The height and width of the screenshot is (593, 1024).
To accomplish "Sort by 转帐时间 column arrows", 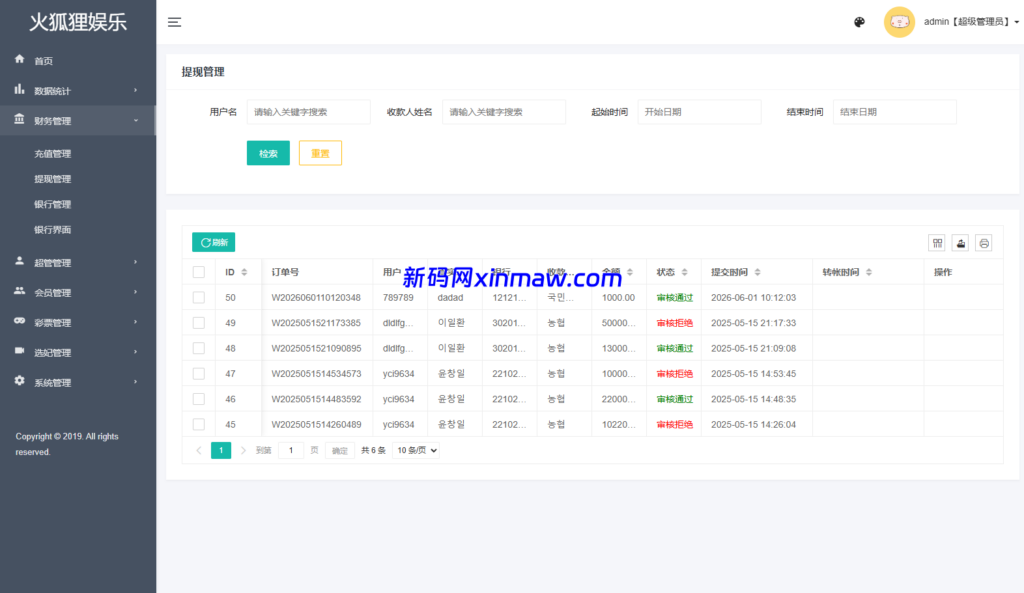I will click(x=869, y=272).
